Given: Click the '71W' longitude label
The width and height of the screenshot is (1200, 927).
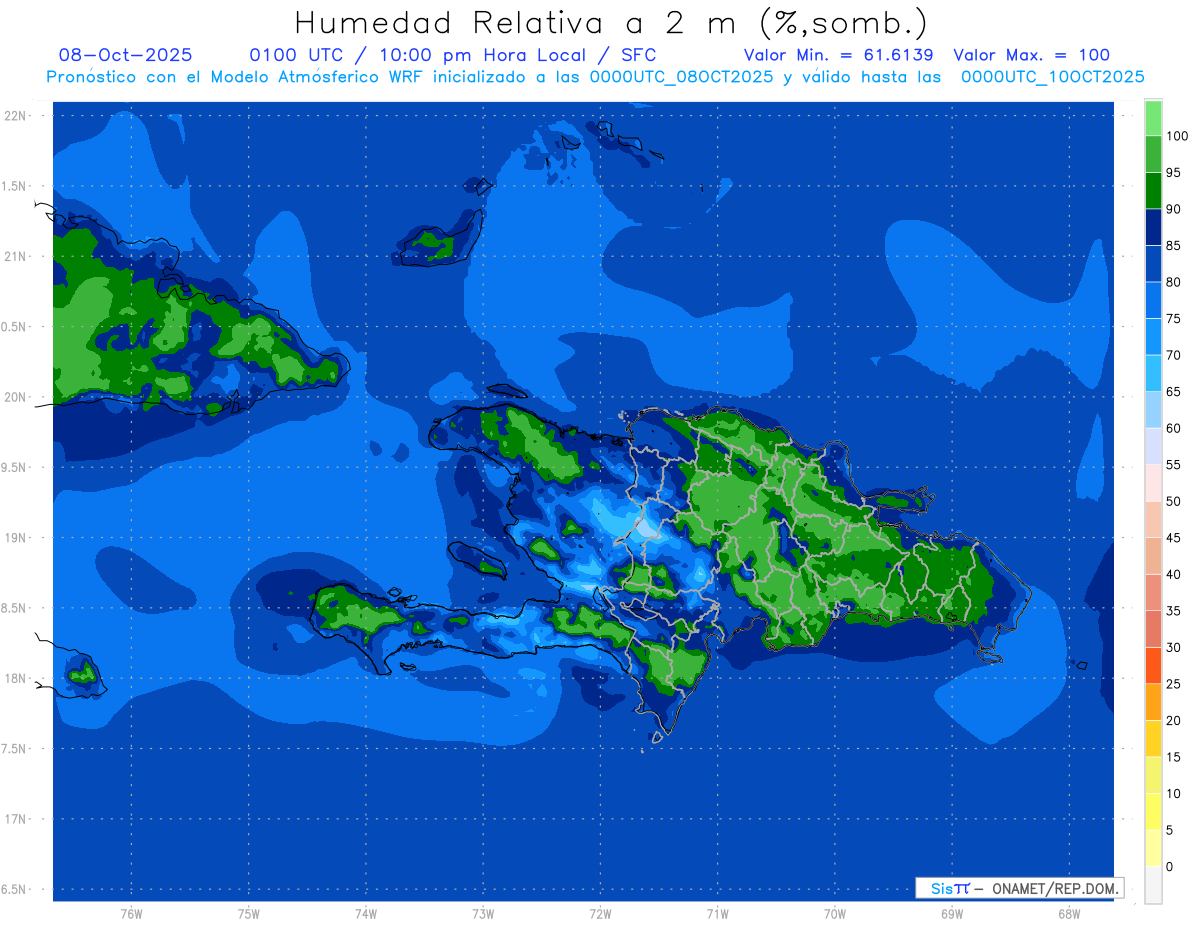Looking at the screenshot, I should click(x=717, y=914).
